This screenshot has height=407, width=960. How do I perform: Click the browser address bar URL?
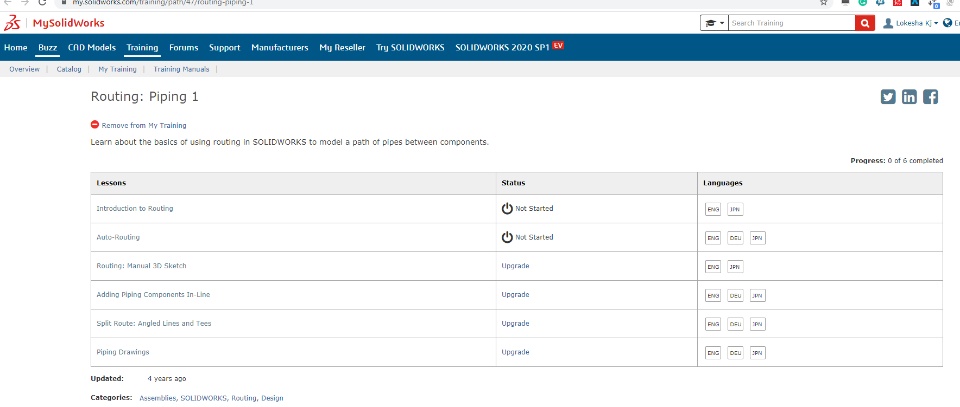click(x=163, y=2)
